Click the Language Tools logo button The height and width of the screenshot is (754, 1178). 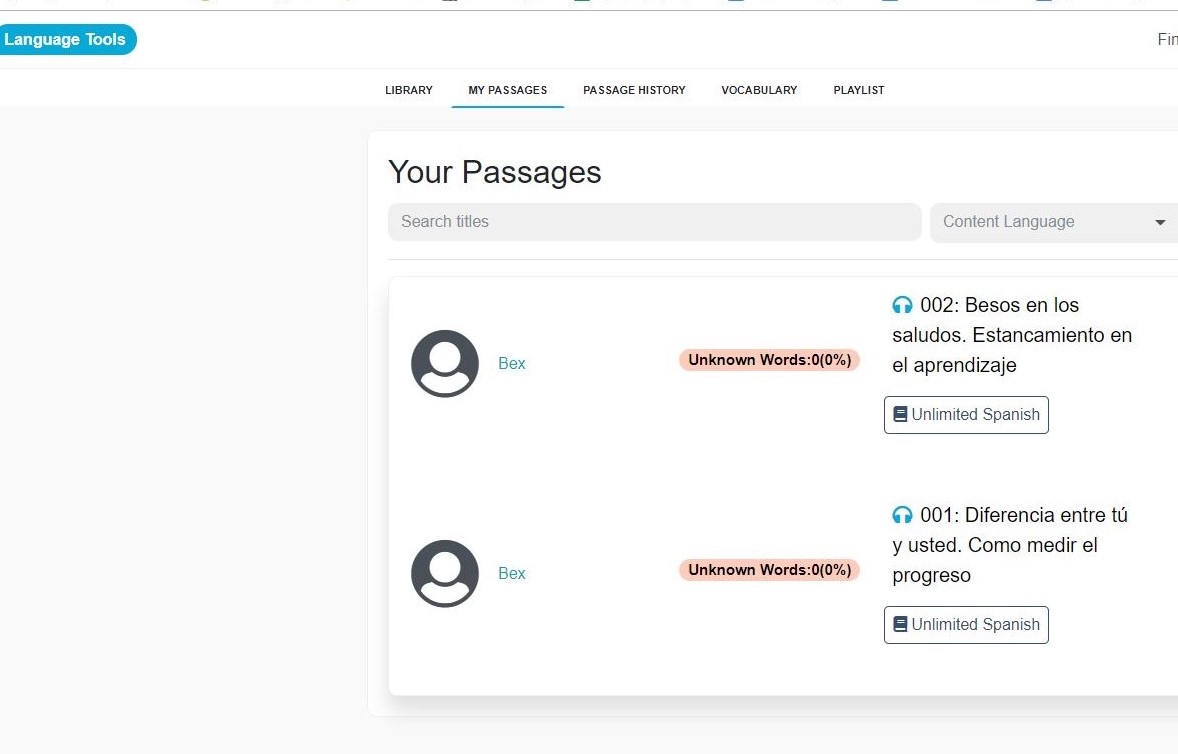point(65,40)
